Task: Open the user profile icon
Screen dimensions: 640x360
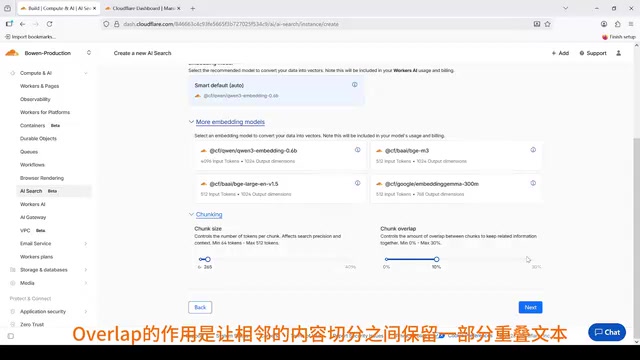Action: pyautogui.click(x=619, y=53)
